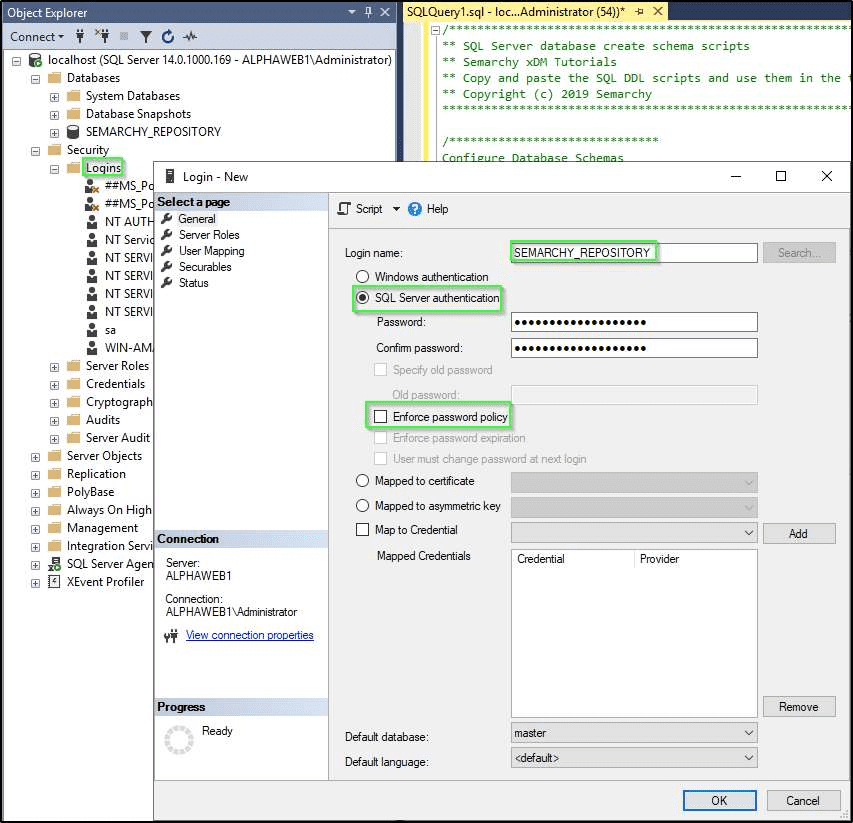Open the Server Roles page

tap(209, 235)
